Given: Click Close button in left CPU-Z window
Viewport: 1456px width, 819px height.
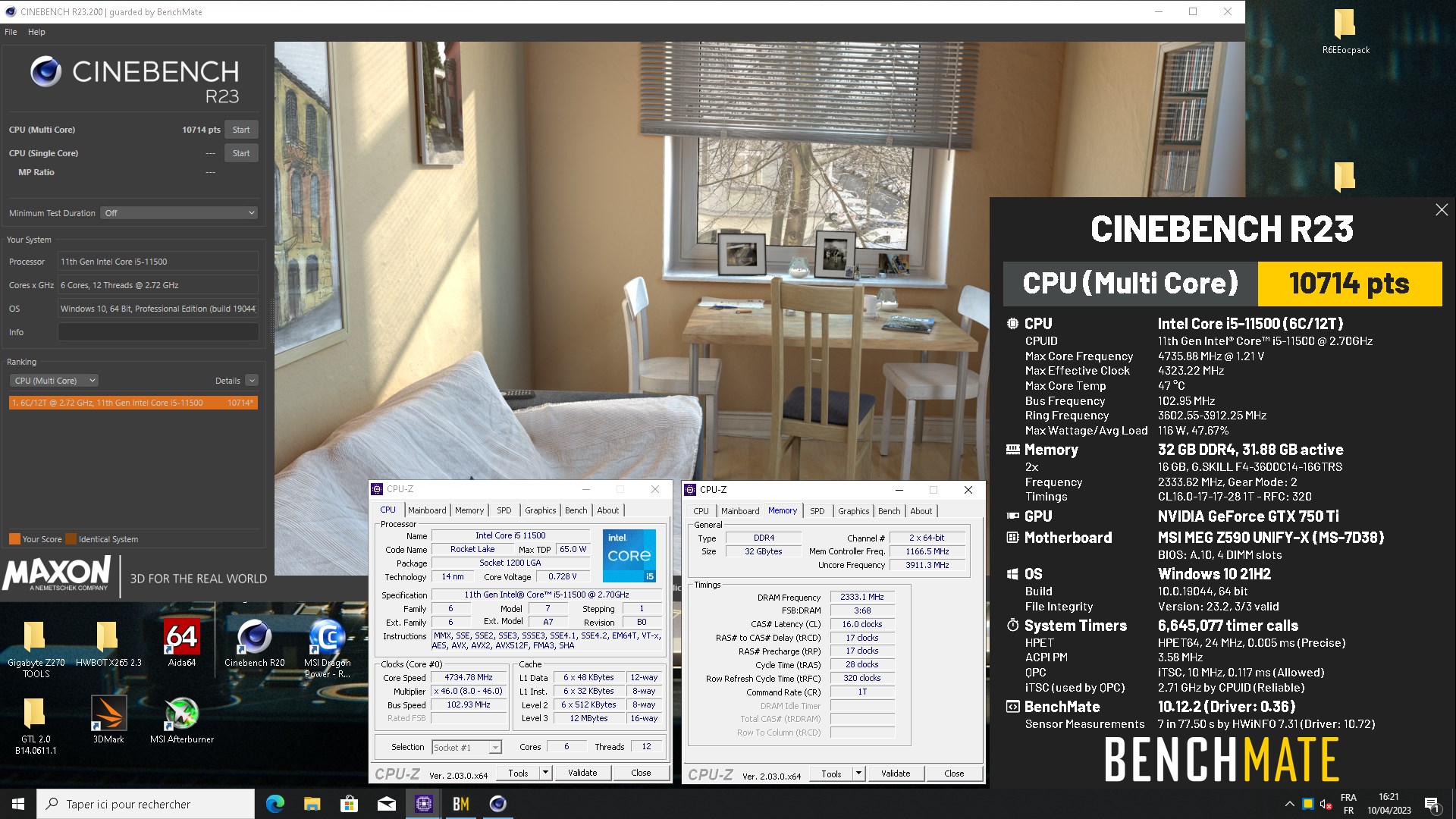Looking at the screenshot, I should pos(641,773).
